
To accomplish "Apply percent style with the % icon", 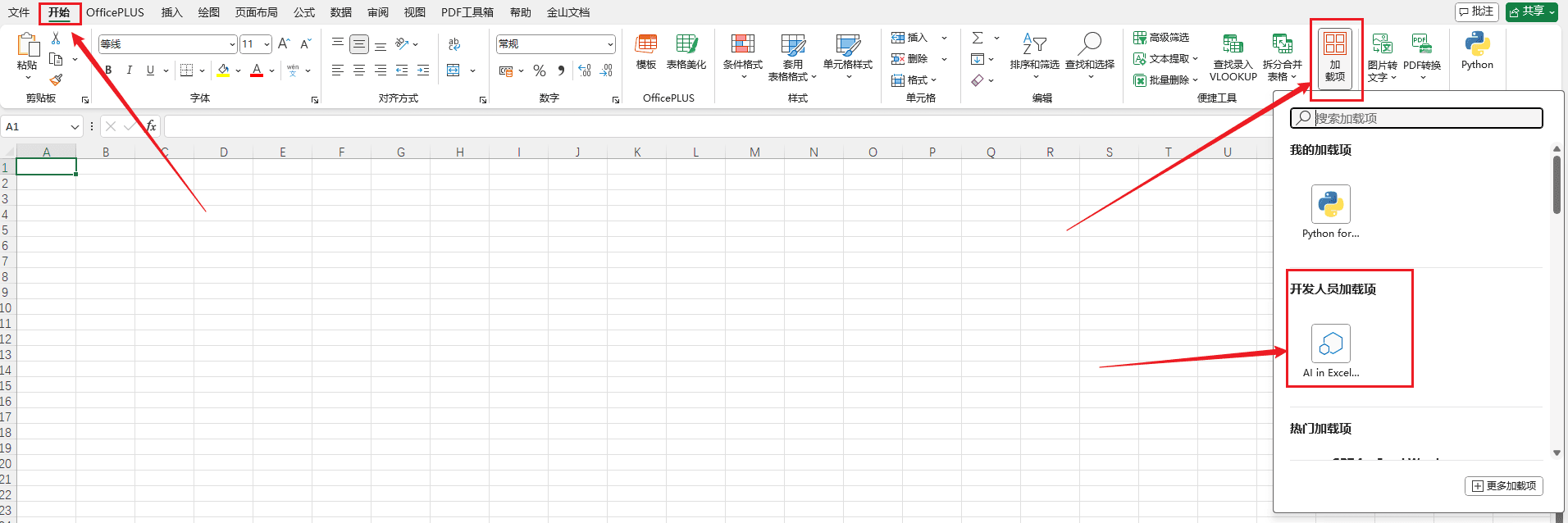I will tap(540, 70).
